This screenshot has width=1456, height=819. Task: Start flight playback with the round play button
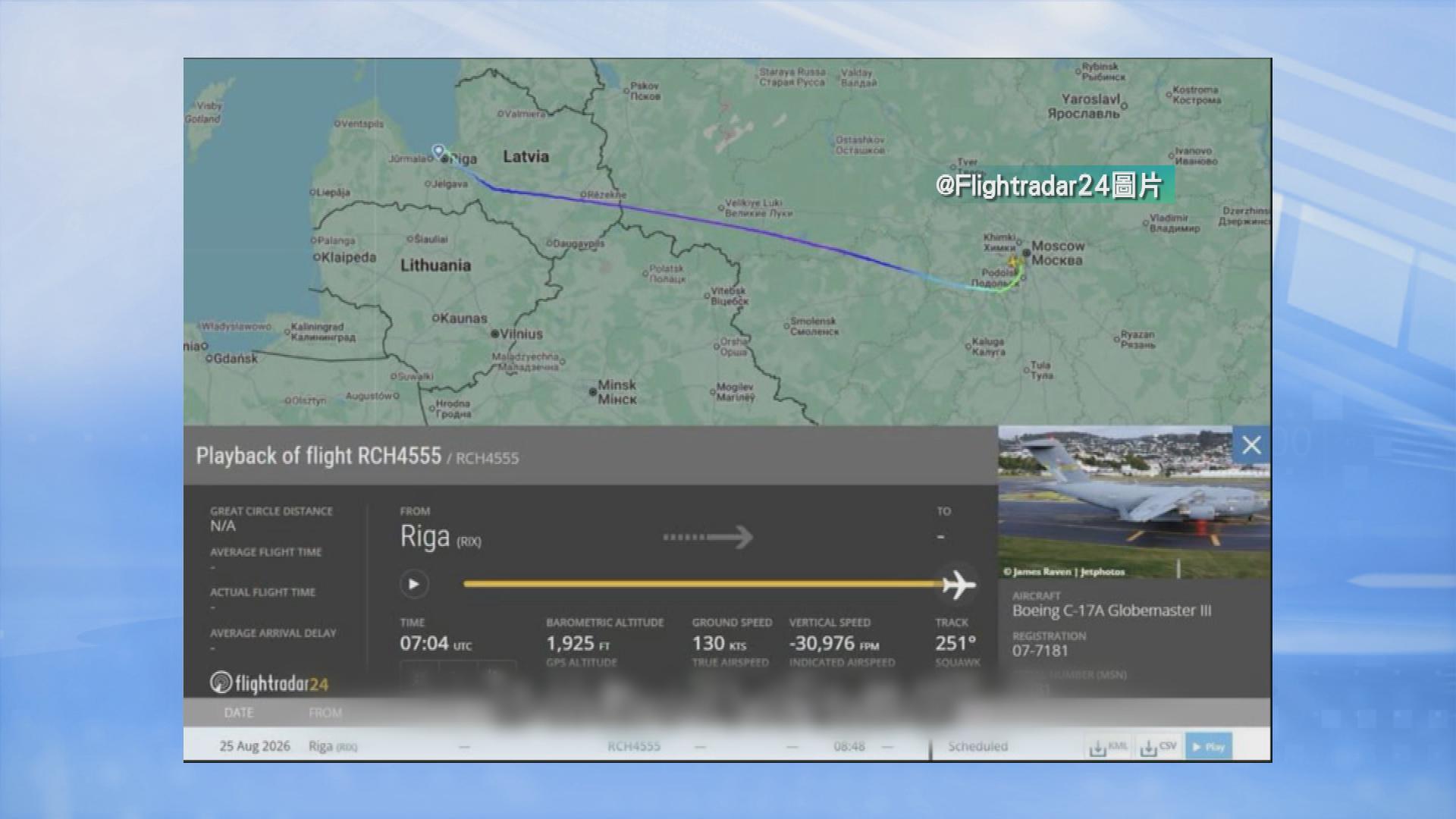(x=414, y=584)
